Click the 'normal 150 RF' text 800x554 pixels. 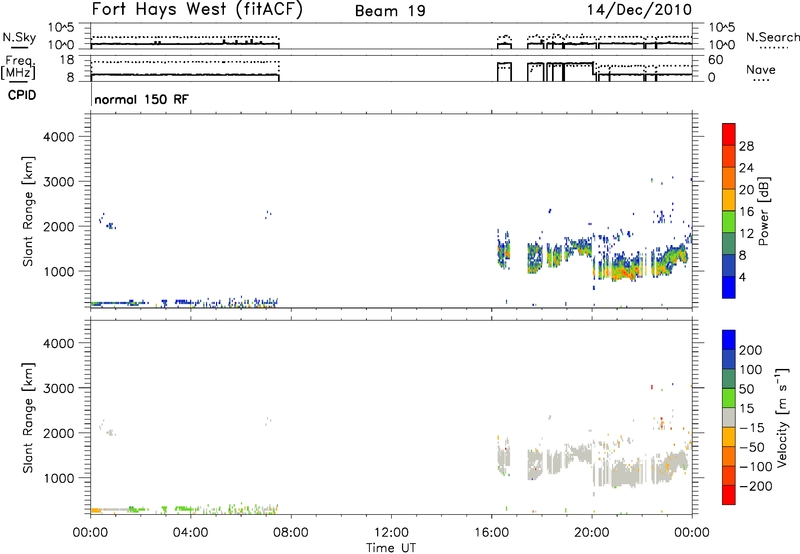pos(141,99)
